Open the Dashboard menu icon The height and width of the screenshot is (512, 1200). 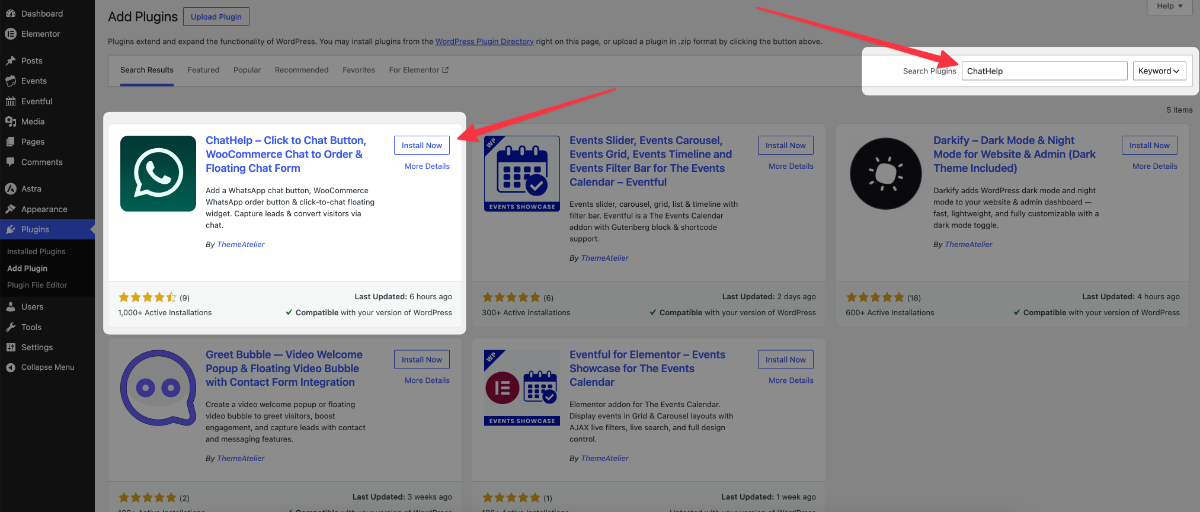point(10,14)
